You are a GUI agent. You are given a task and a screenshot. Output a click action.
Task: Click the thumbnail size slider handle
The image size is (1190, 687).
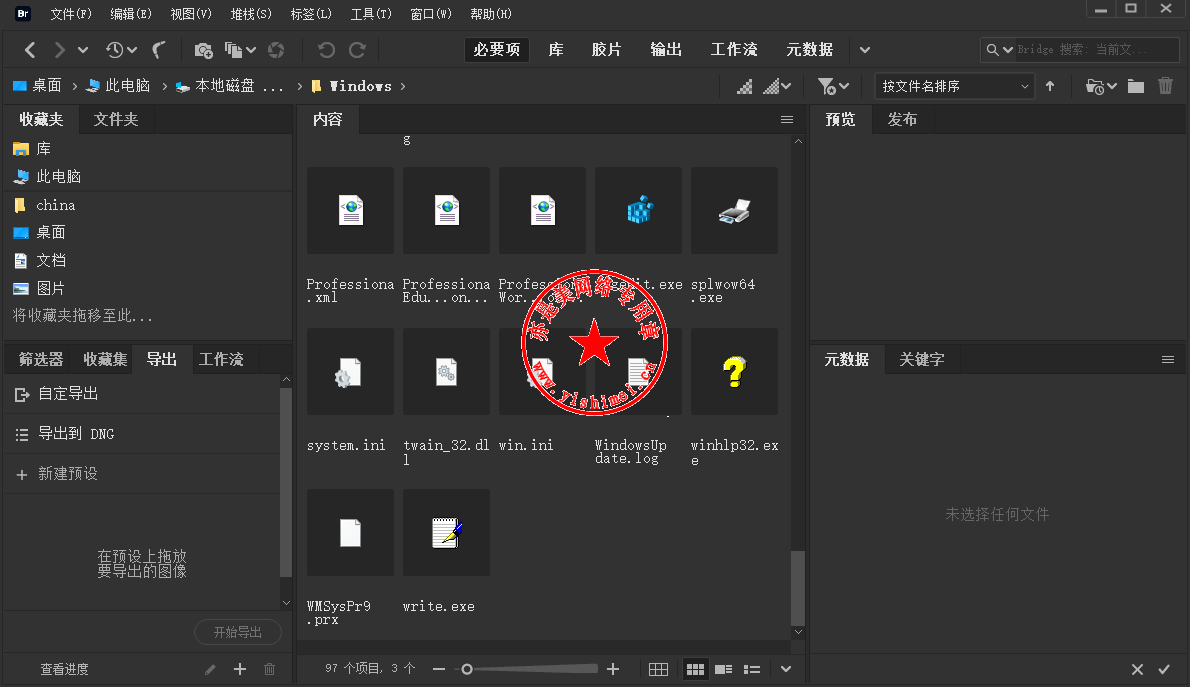coord(467,670)
